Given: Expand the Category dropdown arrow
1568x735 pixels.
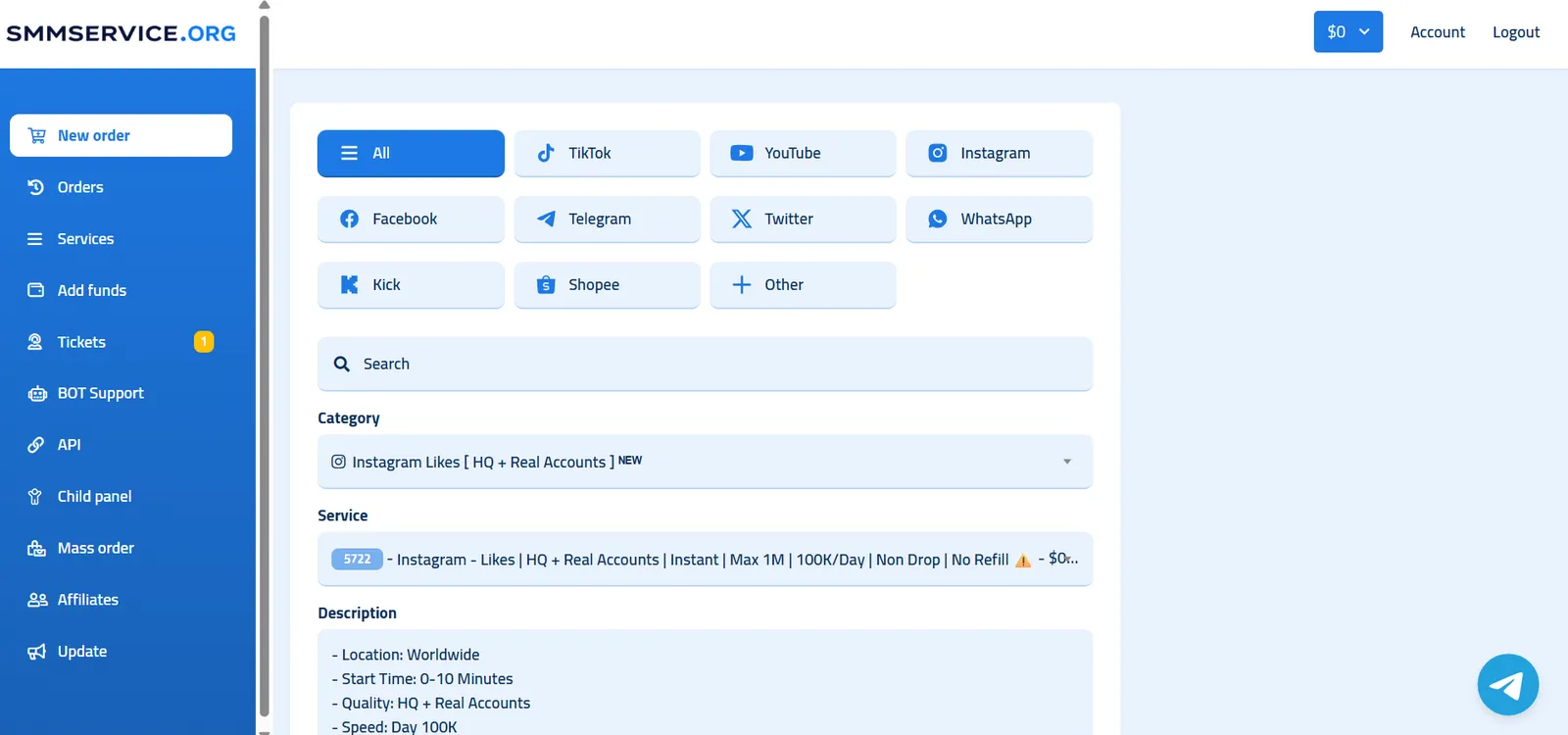Looking at the screenshot, I should [x=1066, y=462].
